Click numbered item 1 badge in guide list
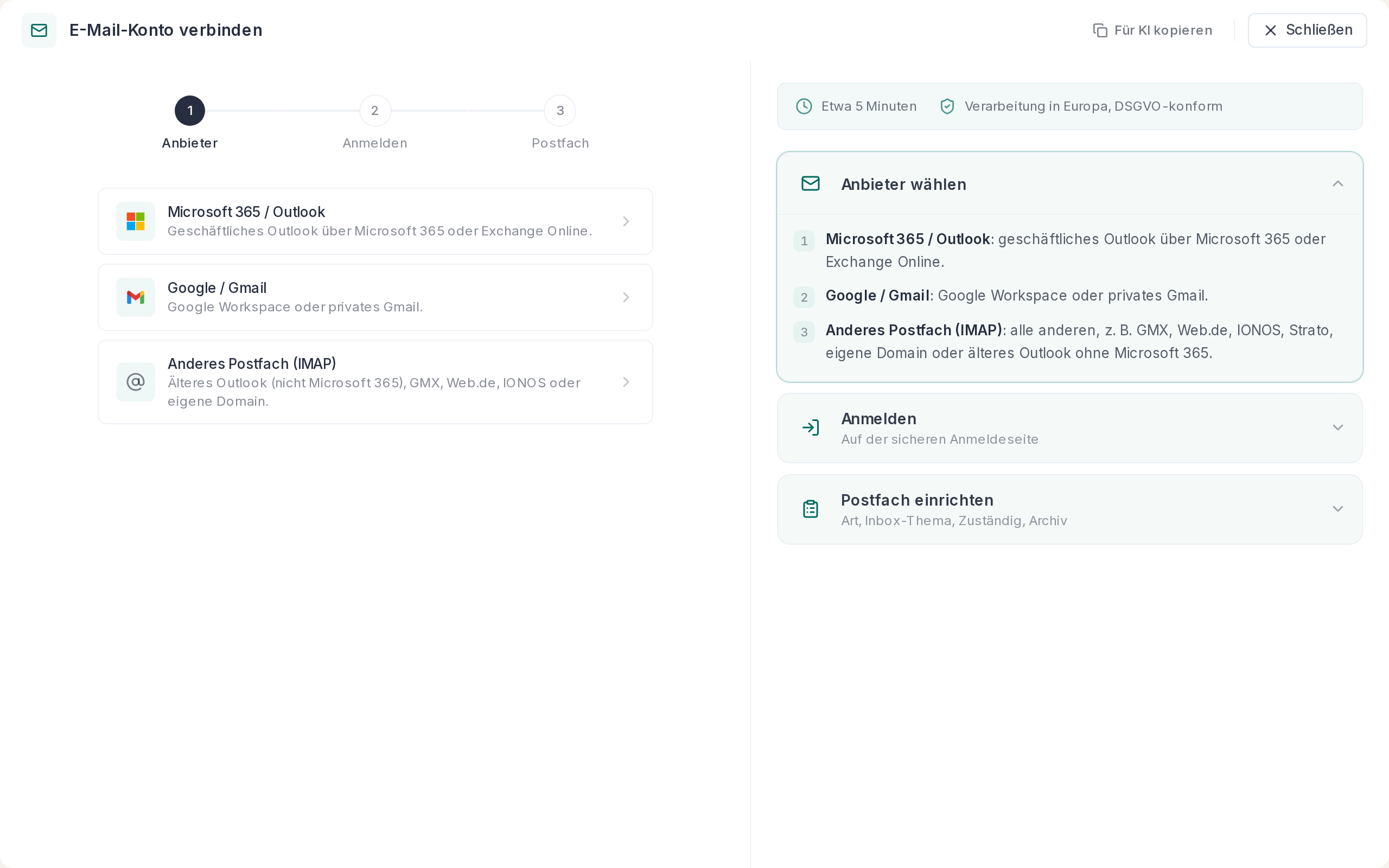Viewport: 1389px width, 868px height. point(804,241)
